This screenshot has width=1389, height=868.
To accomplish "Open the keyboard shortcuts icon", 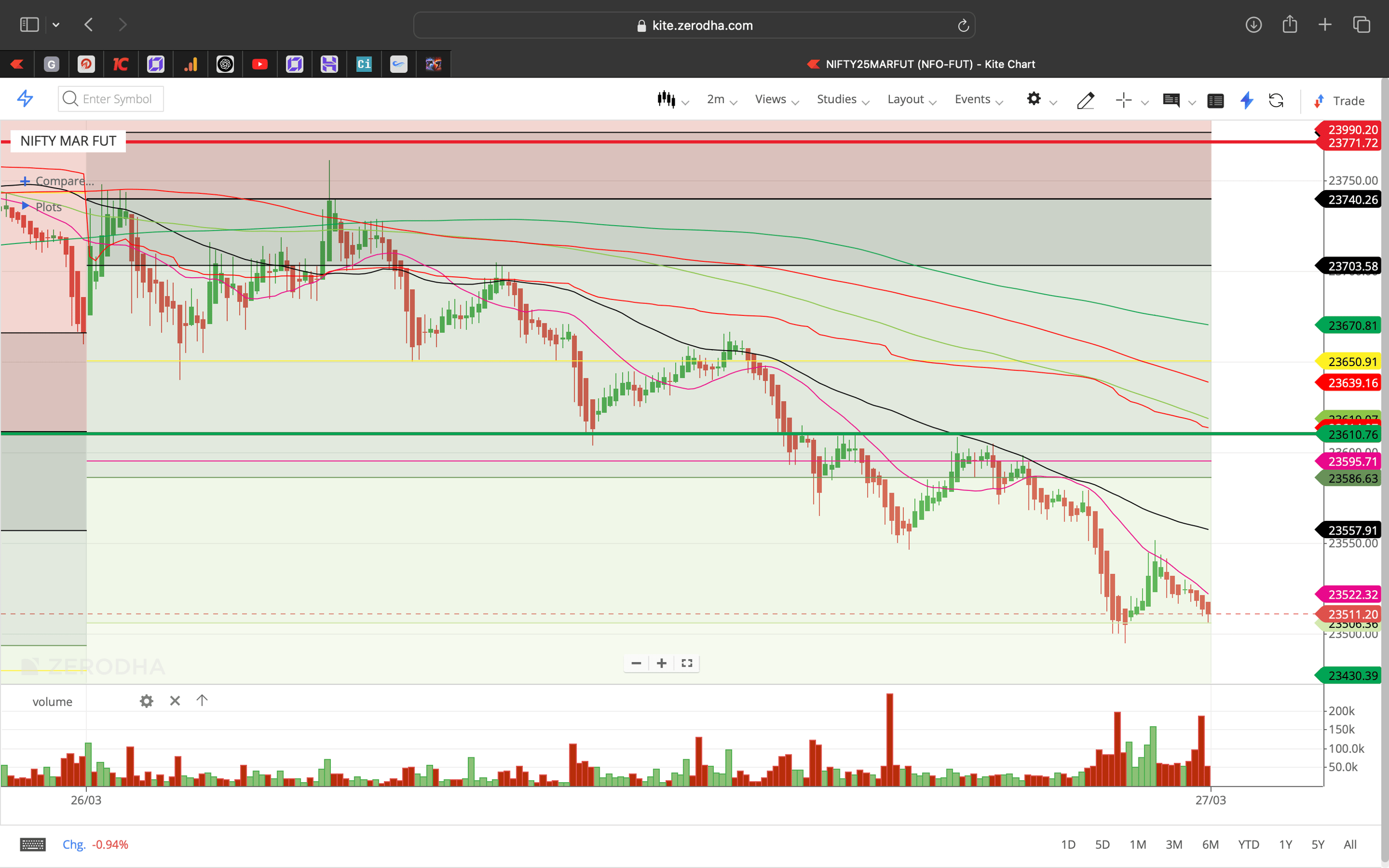I will (33, 844).
